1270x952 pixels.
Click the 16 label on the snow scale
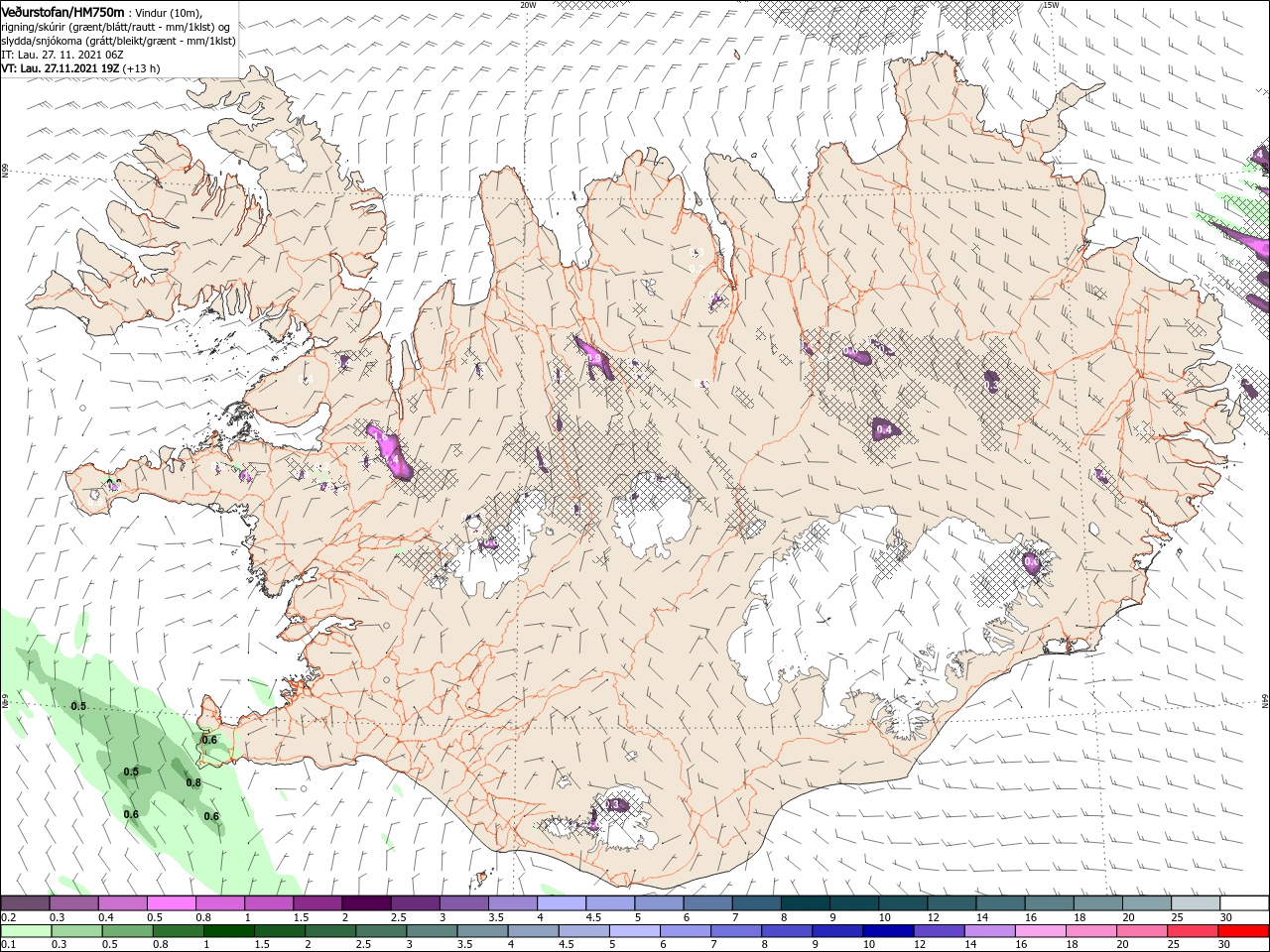click(1031, 917)
